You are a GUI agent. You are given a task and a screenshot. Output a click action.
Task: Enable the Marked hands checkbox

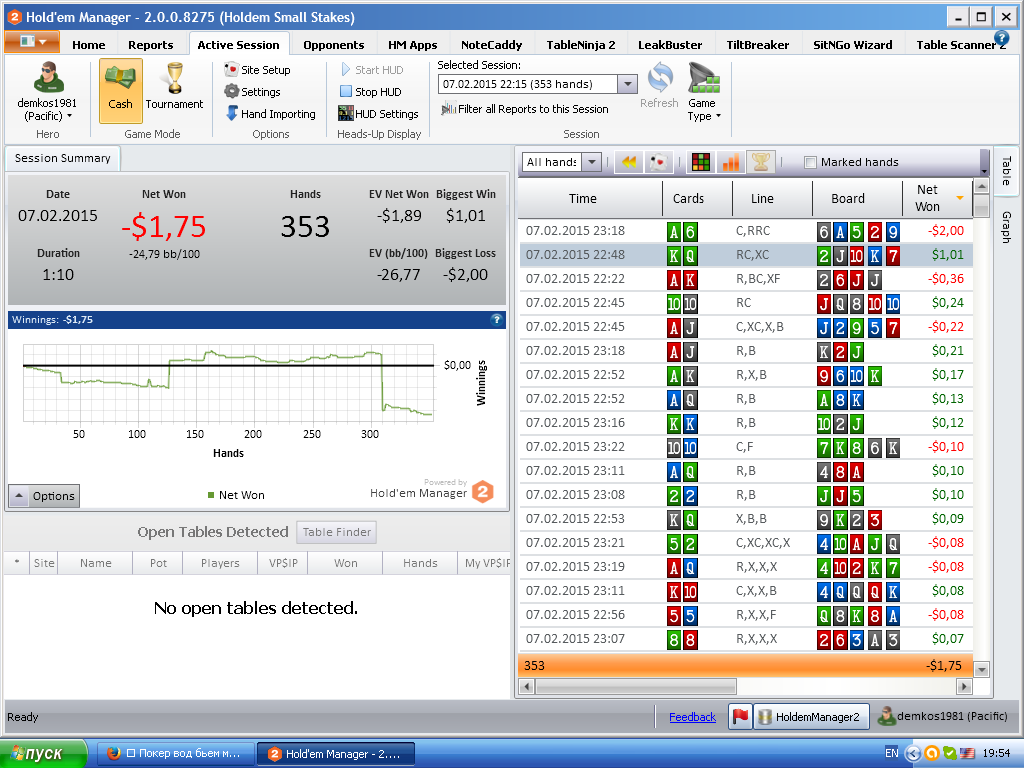pos(810,162)
